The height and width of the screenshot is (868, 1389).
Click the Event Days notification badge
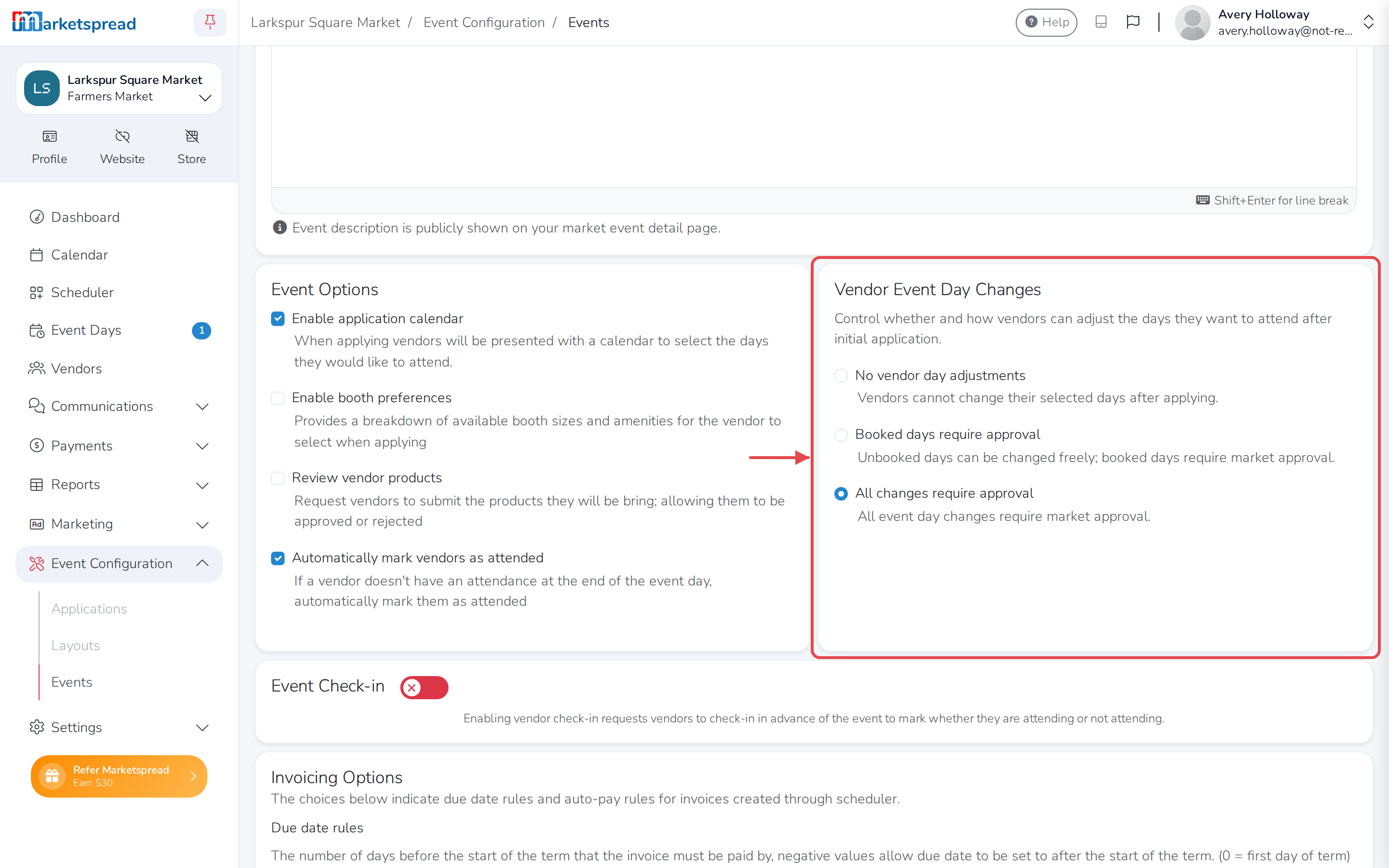[202, 330]
